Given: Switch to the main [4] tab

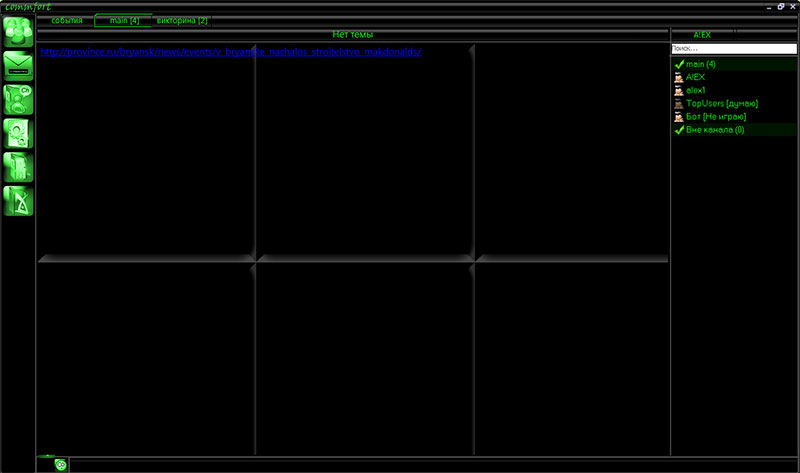Looking at the screenshot, I should click(x=124, y=20).
